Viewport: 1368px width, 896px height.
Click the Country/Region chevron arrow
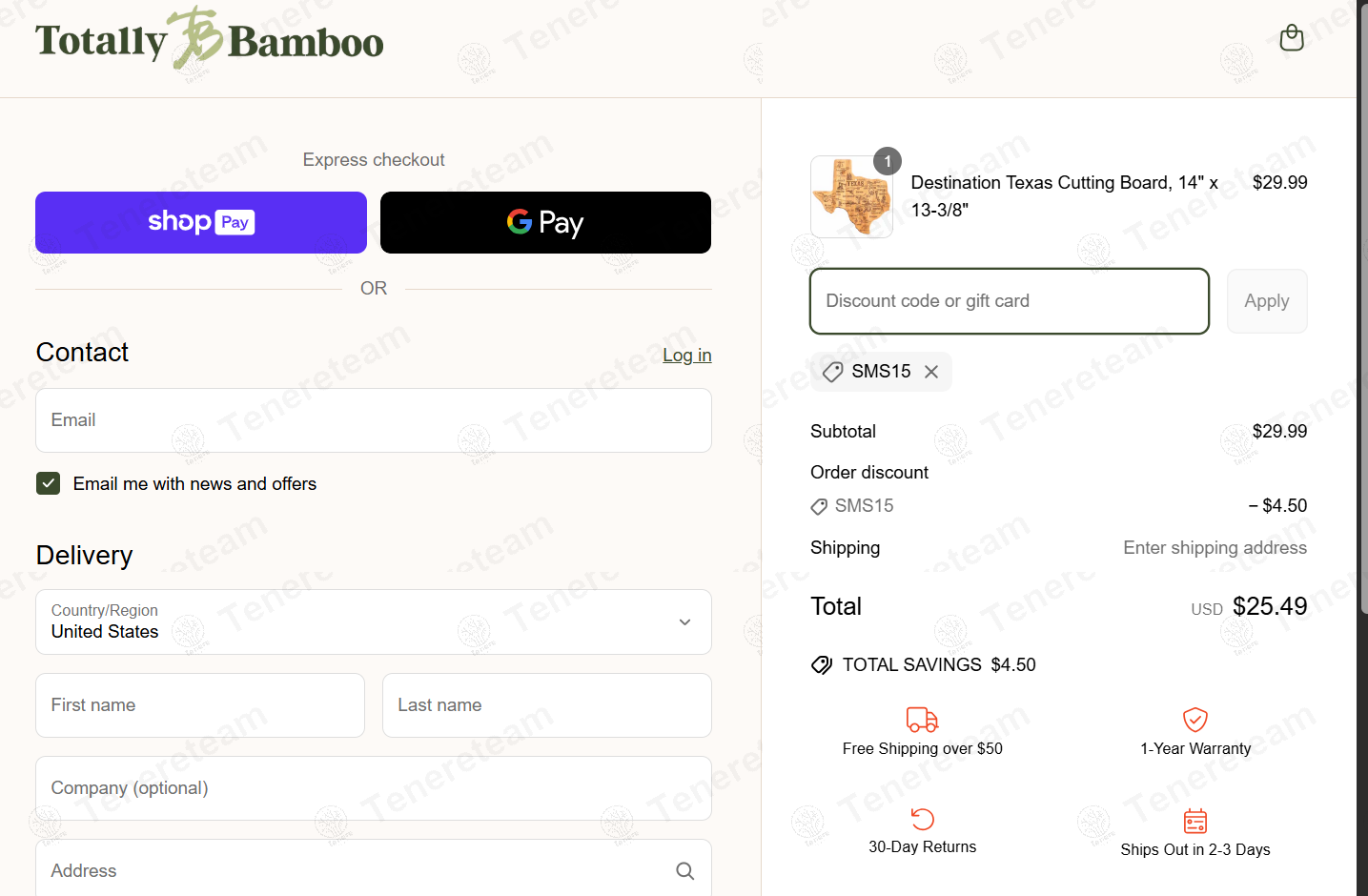click(x=684, y=622)
